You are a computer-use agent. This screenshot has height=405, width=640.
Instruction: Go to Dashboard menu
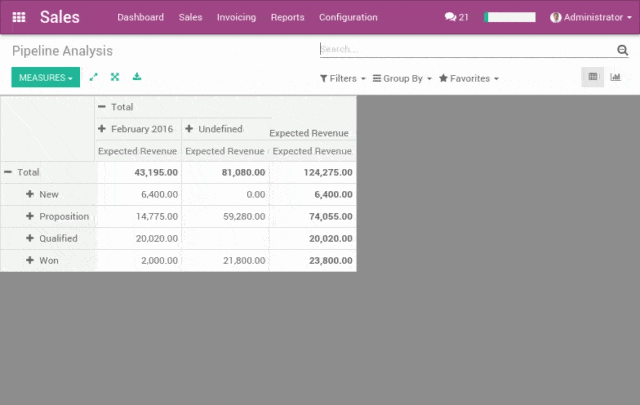[140, 17]
